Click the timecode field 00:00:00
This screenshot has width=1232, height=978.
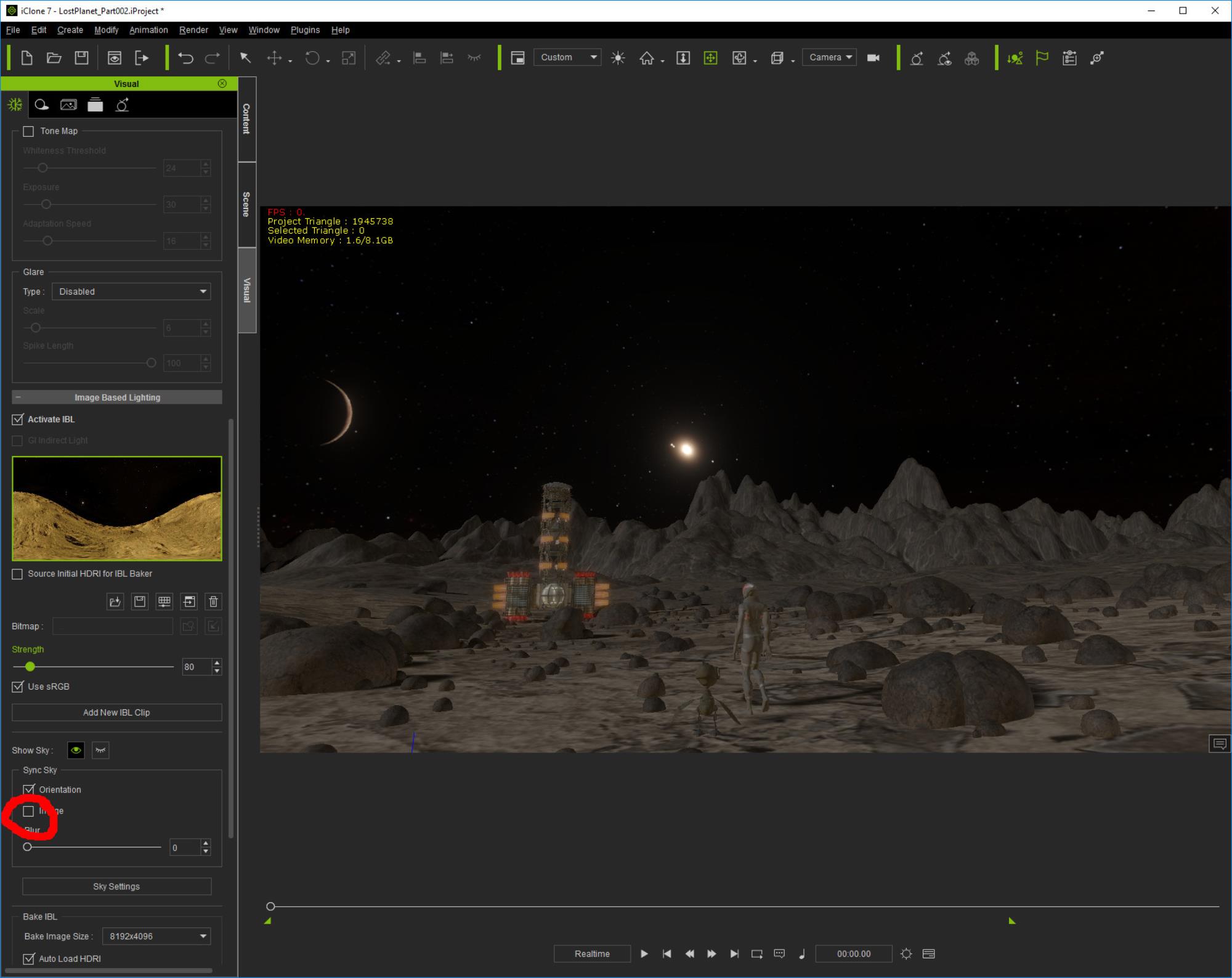coord(853,953)
